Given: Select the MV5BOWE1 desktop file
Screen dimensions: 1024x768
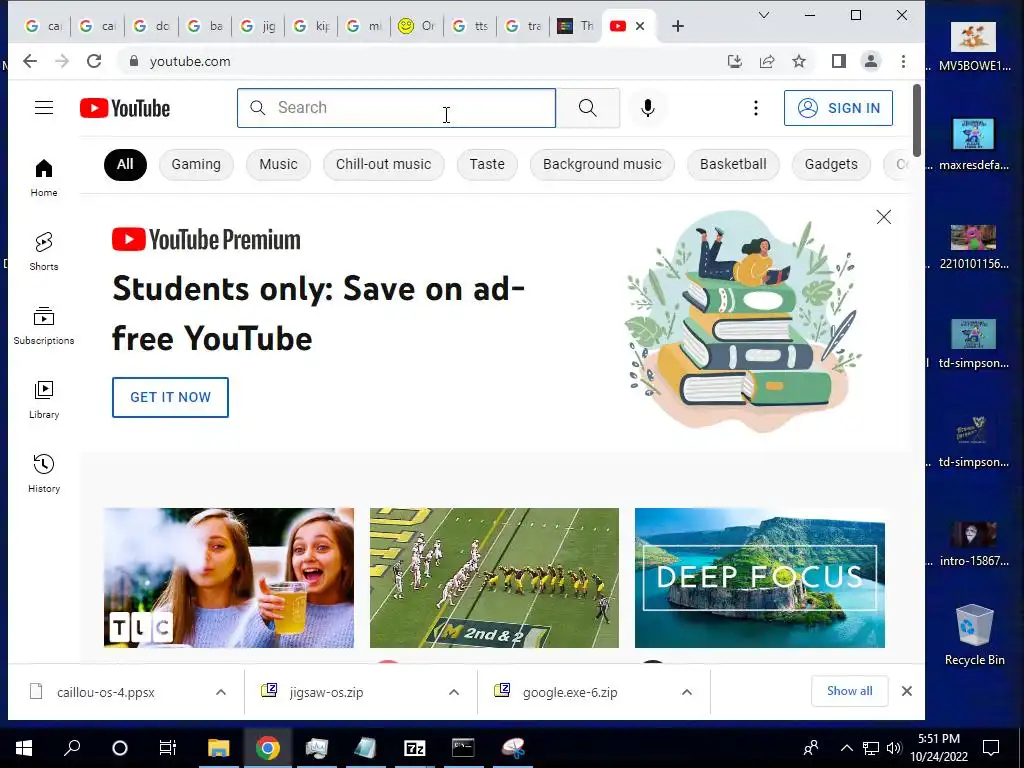Looking at the screenshot, I should coord(974,46).
